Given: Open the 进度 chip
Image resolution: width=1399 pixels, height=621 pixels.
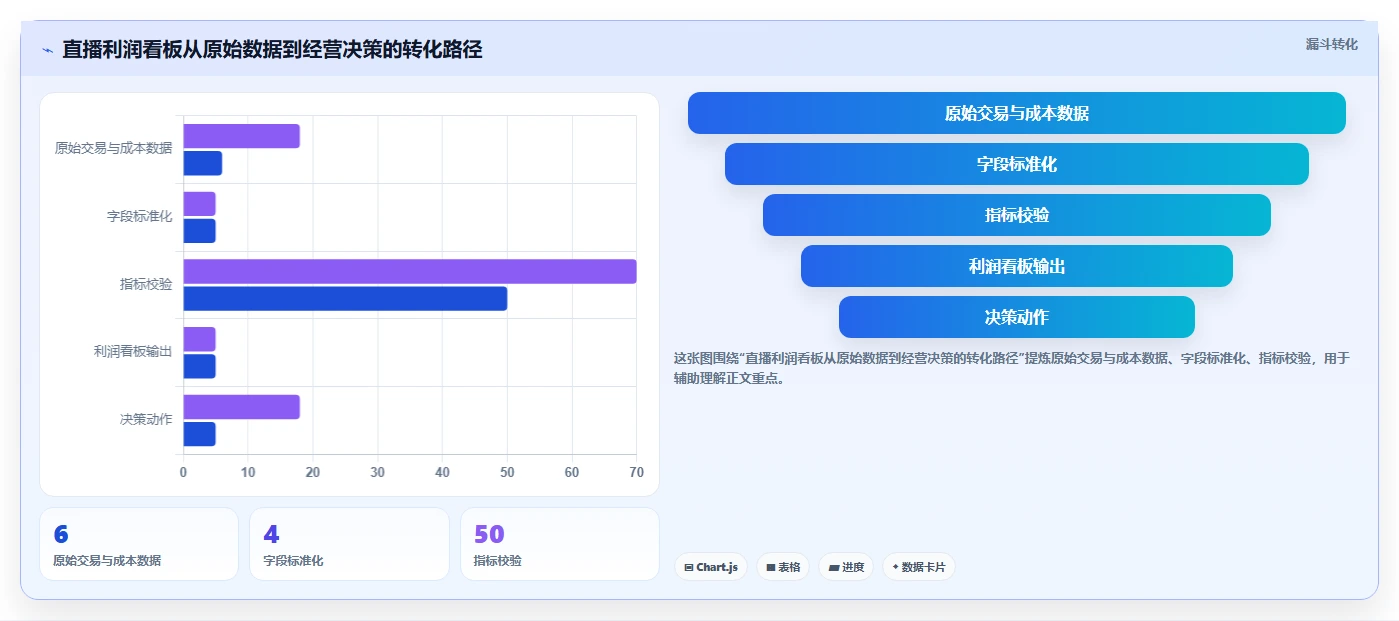Looking at the screenshot, I should [x=846, y=567].
